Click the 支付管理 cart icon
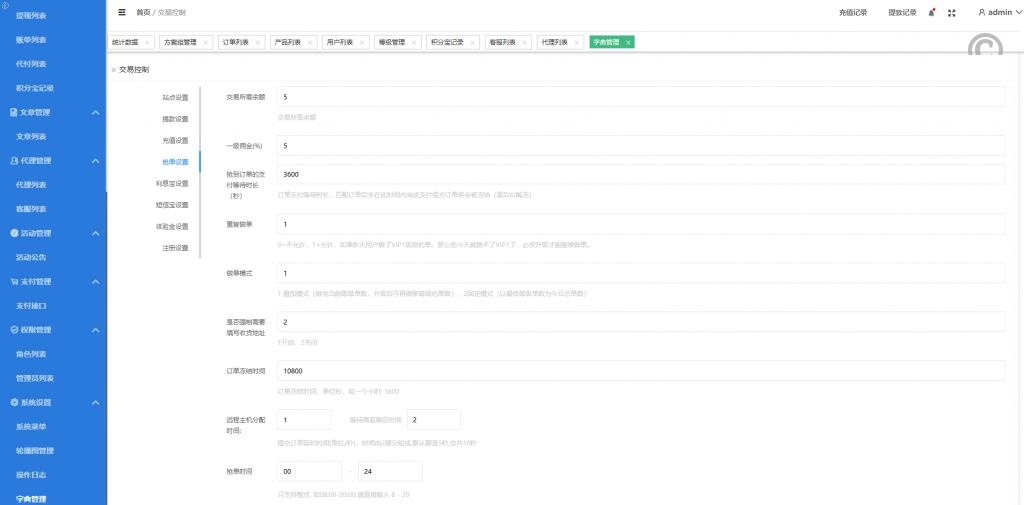Viewport: 1024px width, 505px height. pyautogui.click(x=14, y=282)
